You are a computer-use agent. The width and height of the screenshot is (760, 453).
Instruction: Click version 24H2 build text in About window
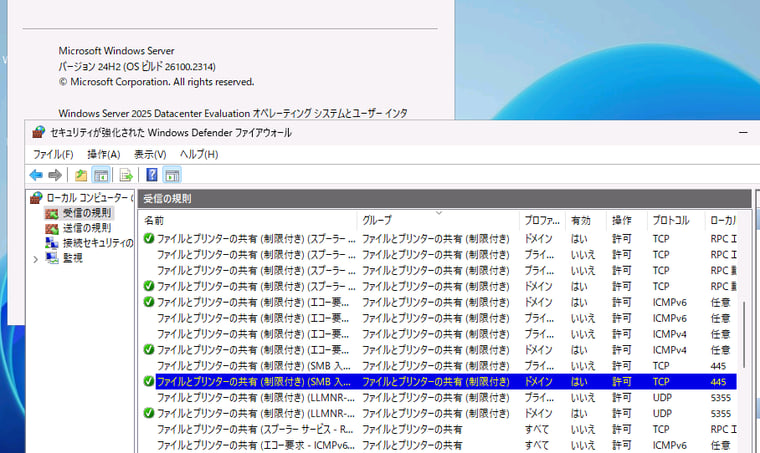(x=137, y=66)
